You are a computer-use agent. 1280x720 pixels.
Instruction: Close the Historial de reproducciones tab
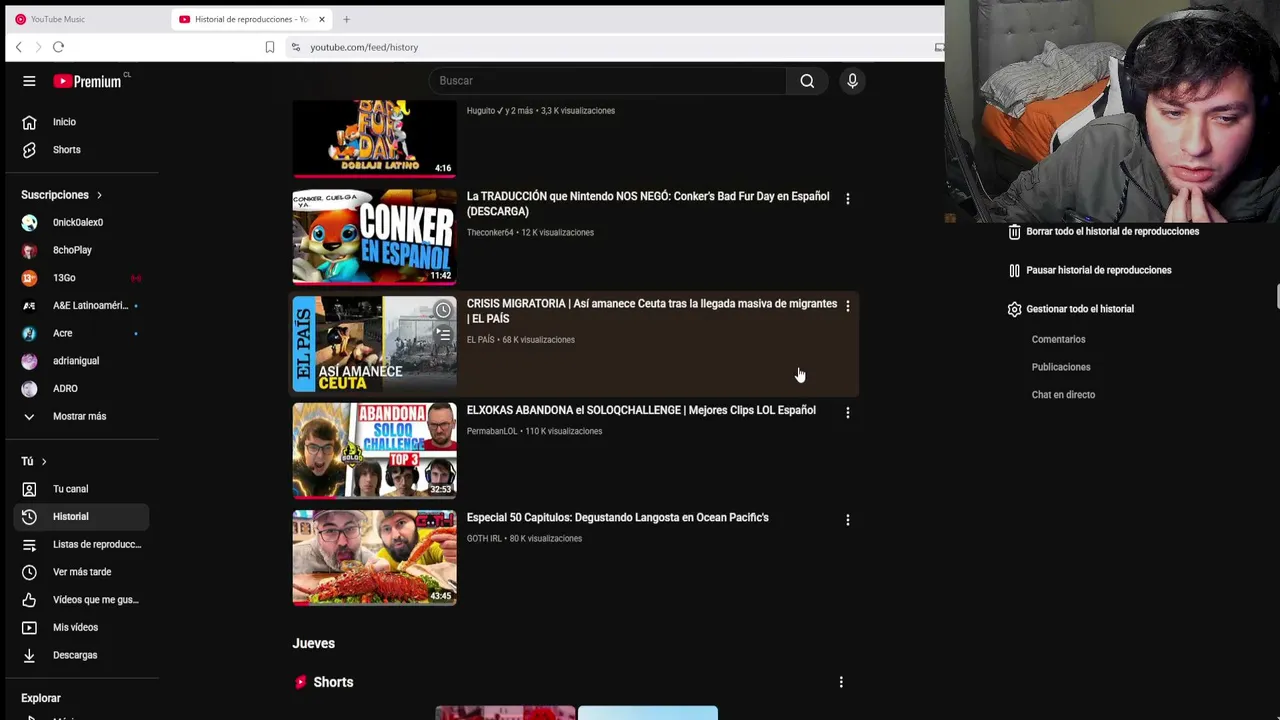pos(321,19)
